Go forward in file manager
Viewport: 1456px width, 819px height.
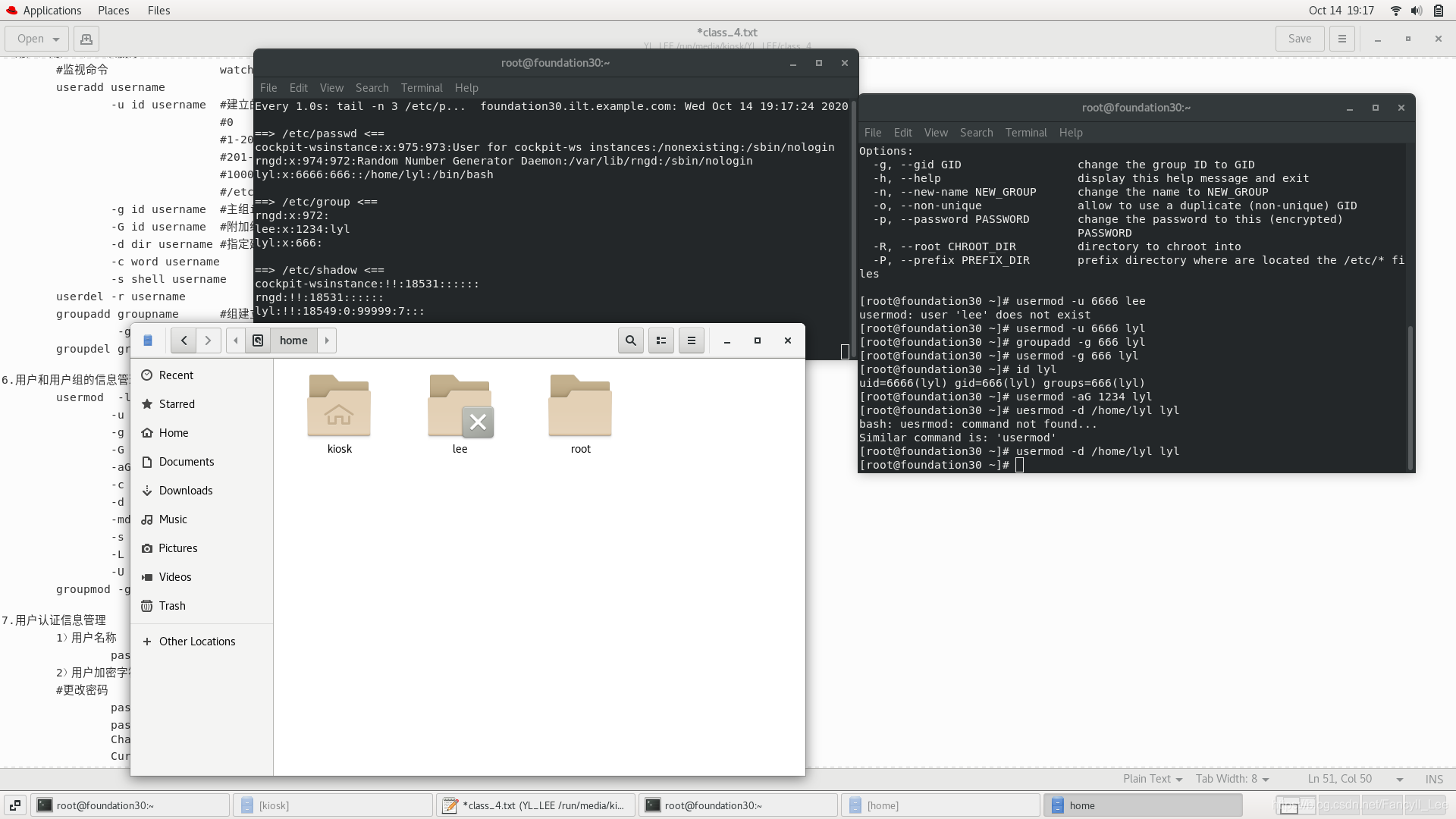[208, 340]
